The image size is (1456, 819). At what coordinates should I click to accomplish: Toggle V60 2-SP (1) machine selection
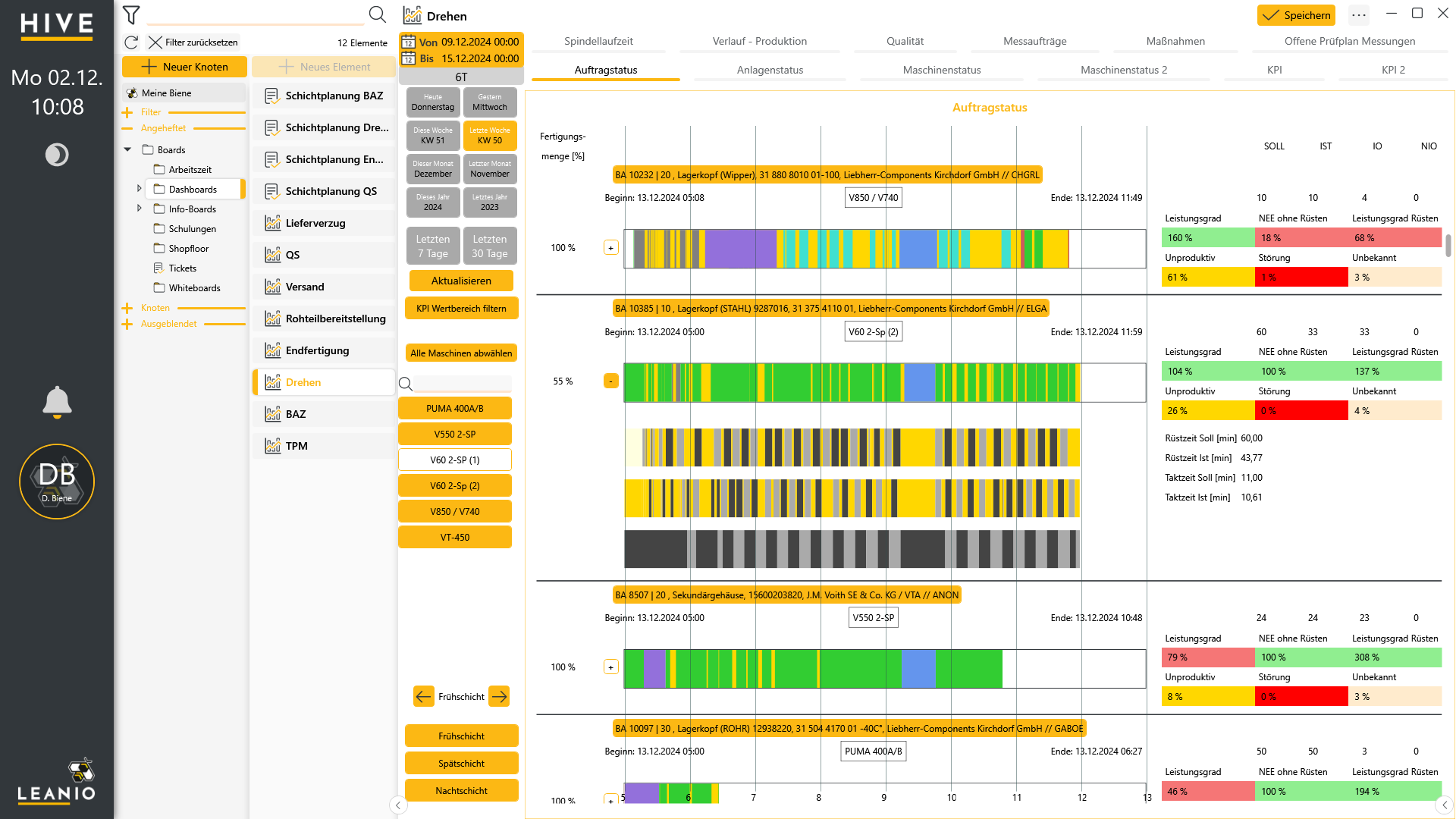click(x=455, y=460)
